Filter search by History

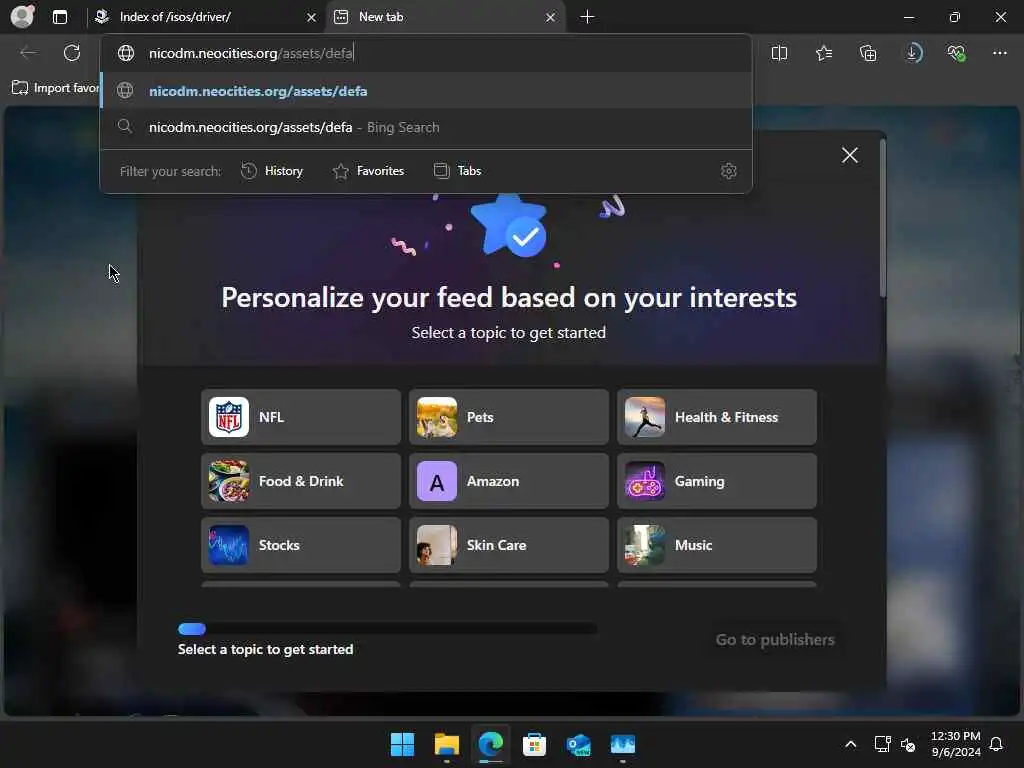(x=272, y=171)
